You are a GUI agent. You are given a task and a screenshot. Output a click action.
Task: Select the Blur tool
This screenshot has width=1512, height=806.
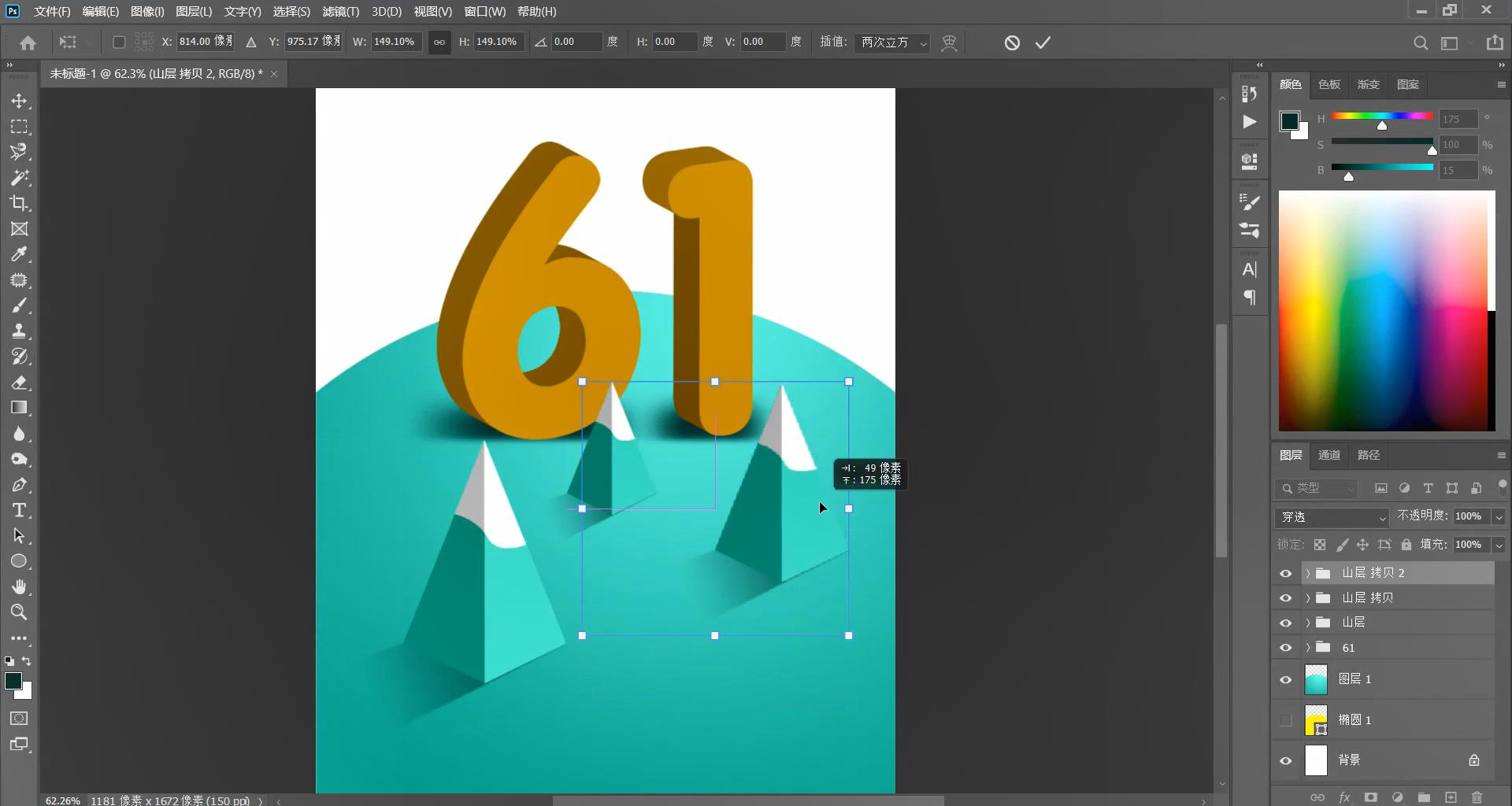click(x=20, y=434)
